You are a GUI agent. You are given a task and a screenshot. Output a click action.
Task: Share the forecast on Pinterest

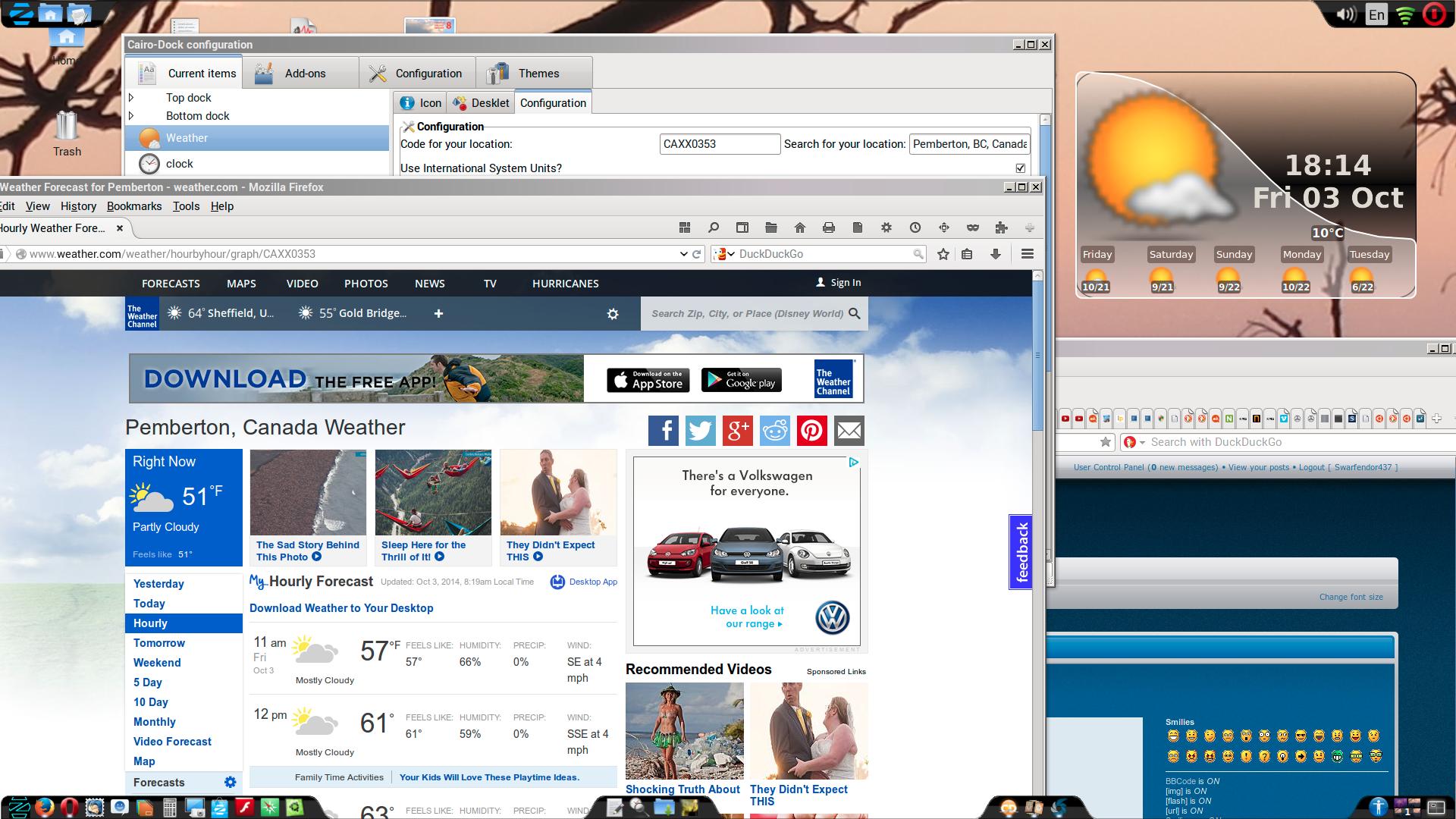click(811, 431)
